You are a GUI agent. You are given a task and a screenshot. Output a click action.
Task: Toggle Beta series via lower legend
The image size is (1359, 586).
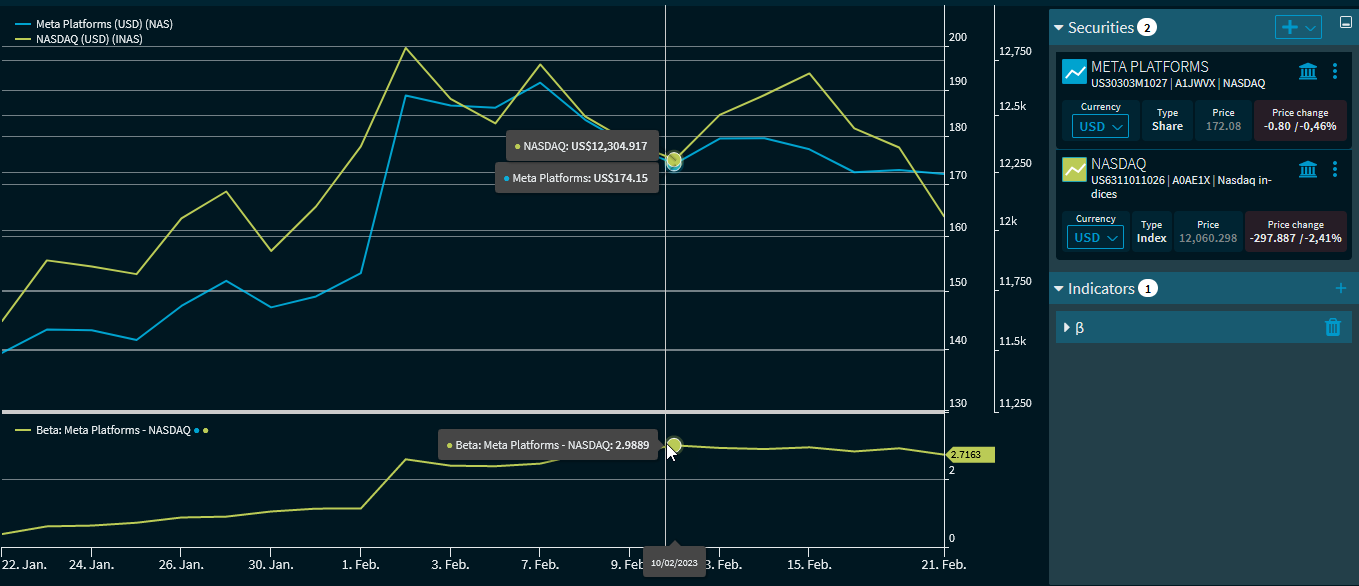(x=112, y=430)
